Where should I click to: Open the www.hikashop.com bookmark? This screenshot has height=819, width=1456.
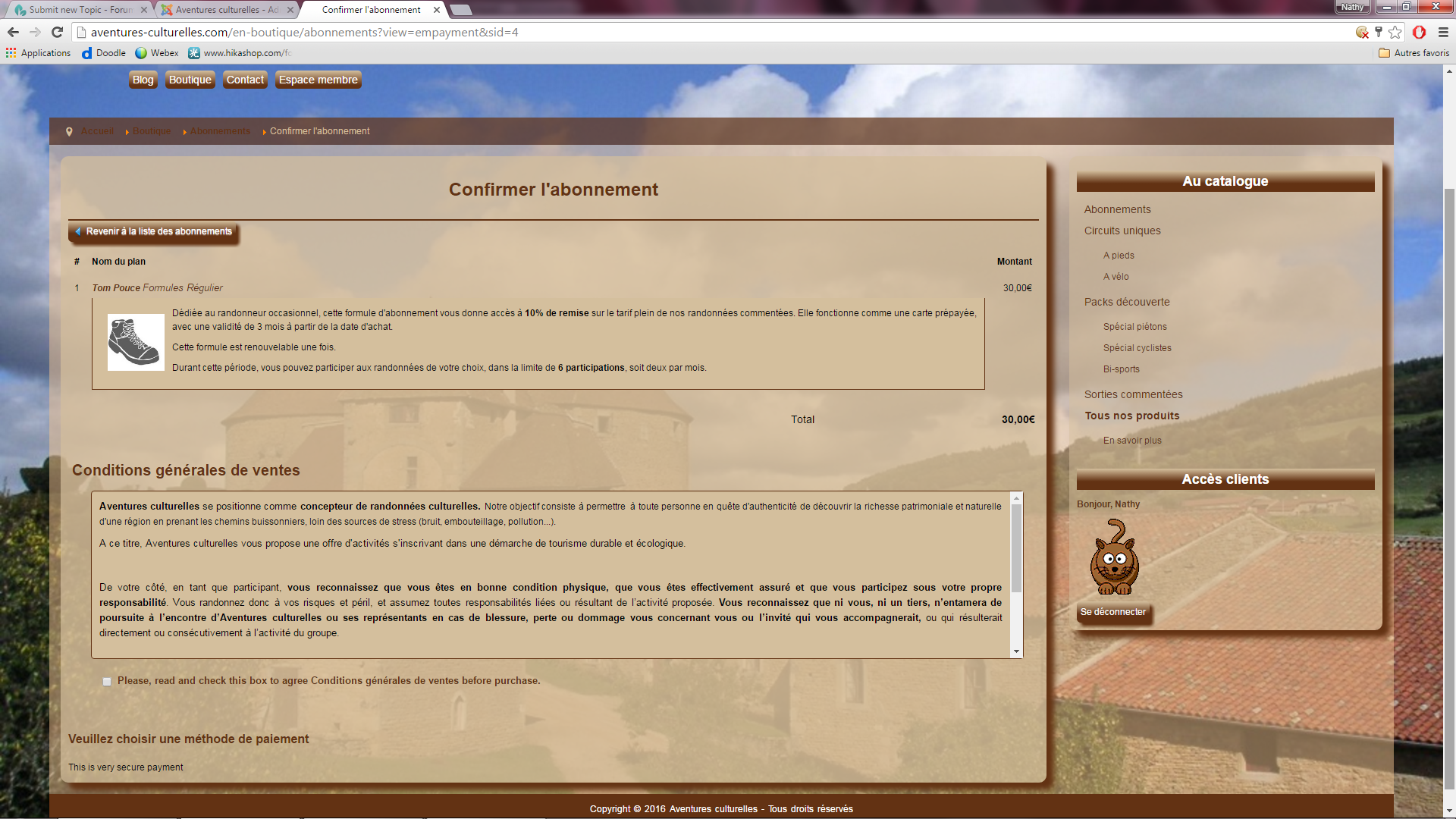point(240,53)
